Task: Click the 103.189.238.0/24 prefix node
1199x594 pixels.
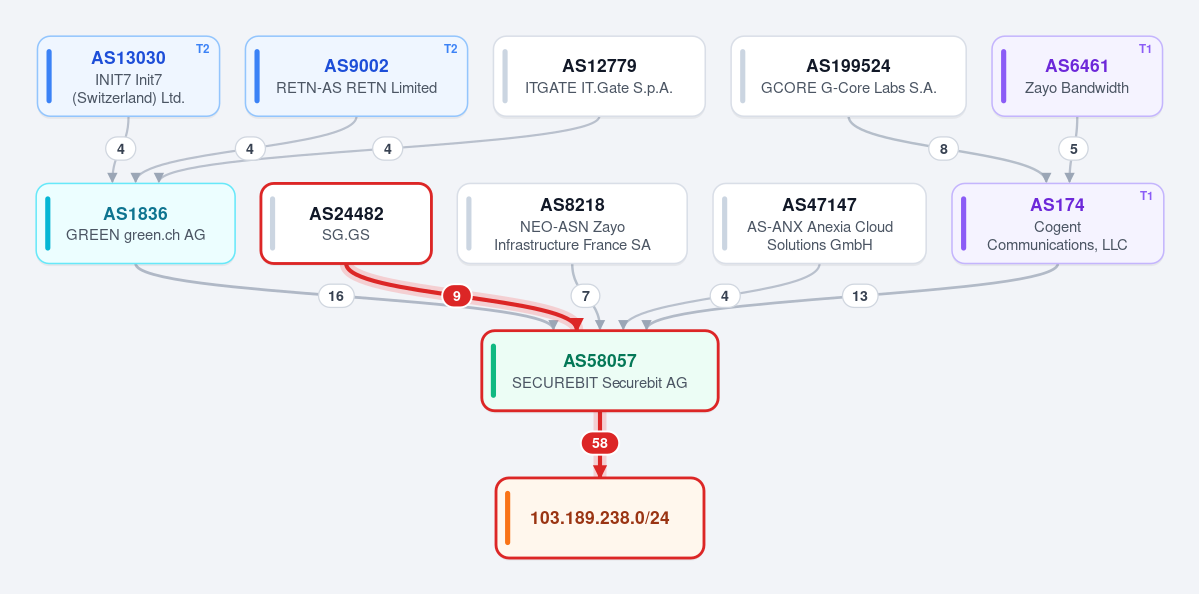Action: click(x=600, y=518)
